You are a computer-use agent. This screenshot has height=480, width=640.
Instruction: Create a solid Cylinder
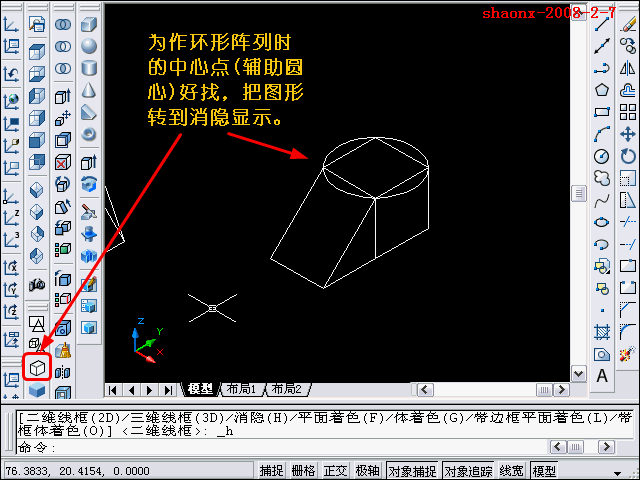(89, 68)
